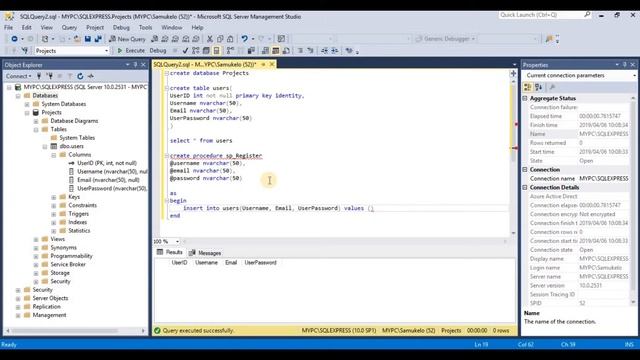640x360 pixels.
Task: Pin the Object Explorer panel
Action: click(136, 65)
